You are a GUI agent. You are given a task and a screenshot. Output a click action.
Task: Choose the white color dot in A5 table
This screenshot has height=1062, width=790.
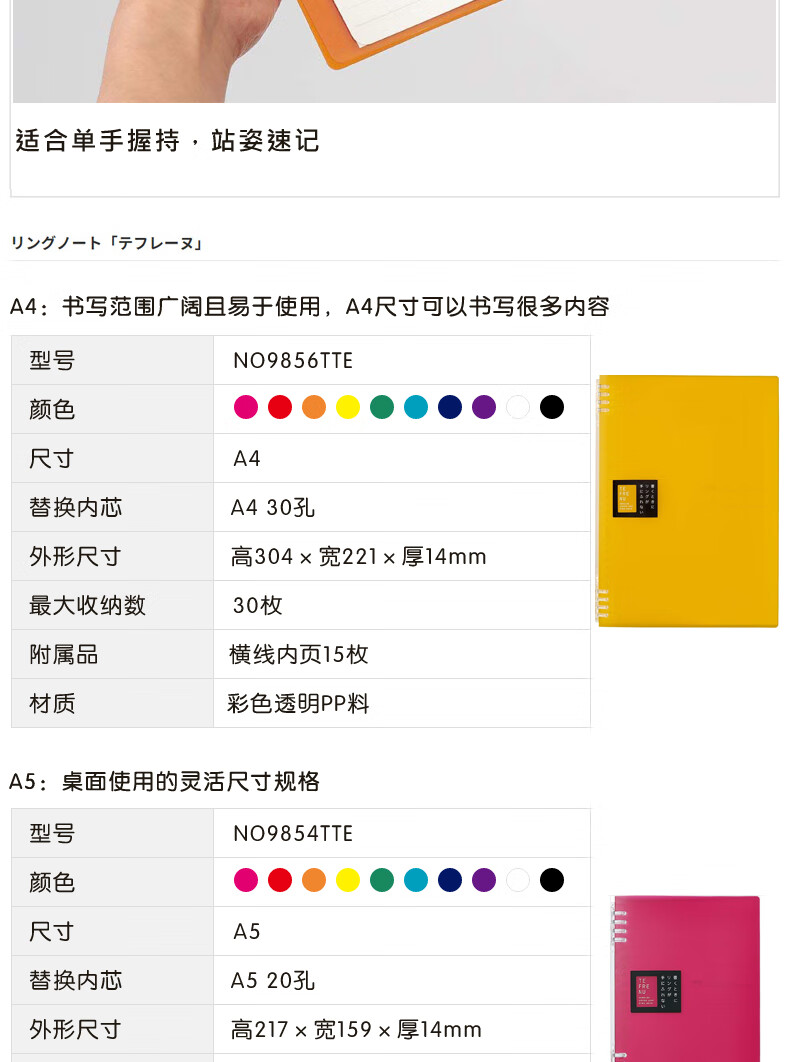tap(518, 880)
